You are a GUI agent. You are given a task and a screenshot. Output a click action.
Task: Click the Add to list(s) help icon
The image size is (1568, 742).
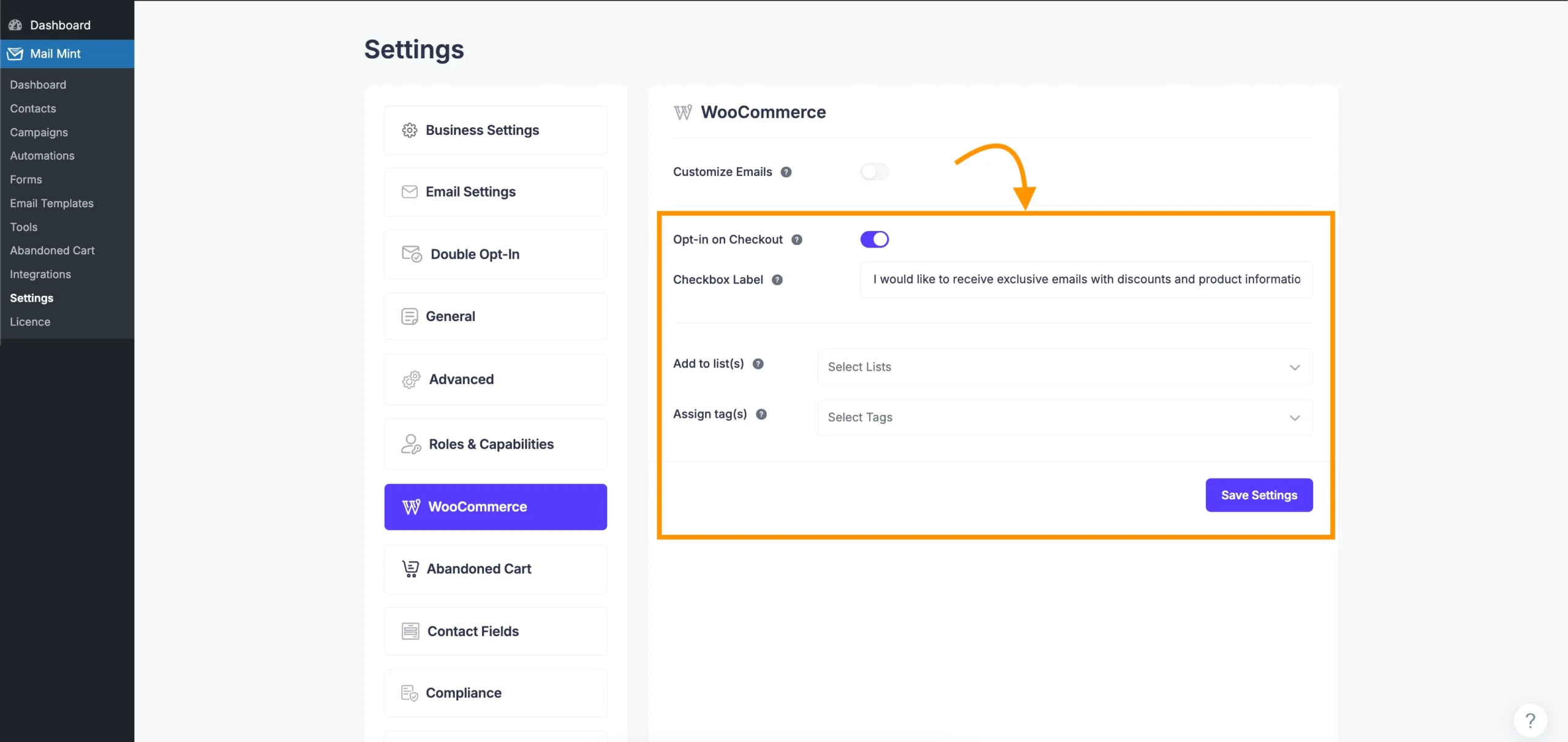(758, 364)
